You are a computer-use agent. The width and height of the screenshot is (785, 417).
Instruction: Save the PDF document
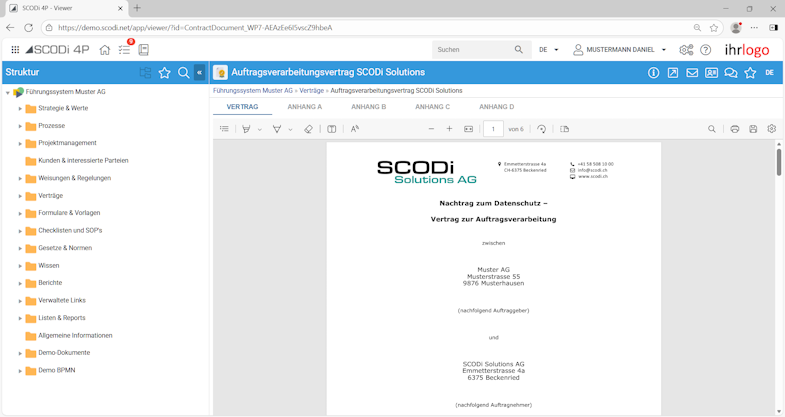point(753,129)
